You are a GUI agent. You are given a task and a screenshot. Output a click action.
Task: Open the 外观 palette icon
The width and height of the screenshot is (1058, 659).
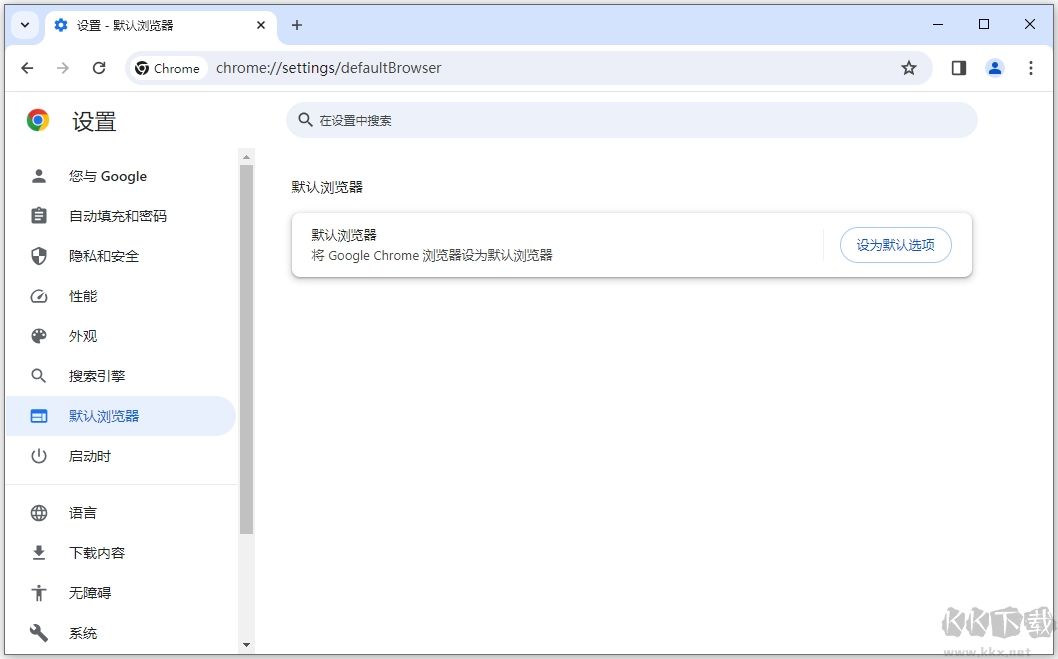pyautogui.click(x=38, y=336)
